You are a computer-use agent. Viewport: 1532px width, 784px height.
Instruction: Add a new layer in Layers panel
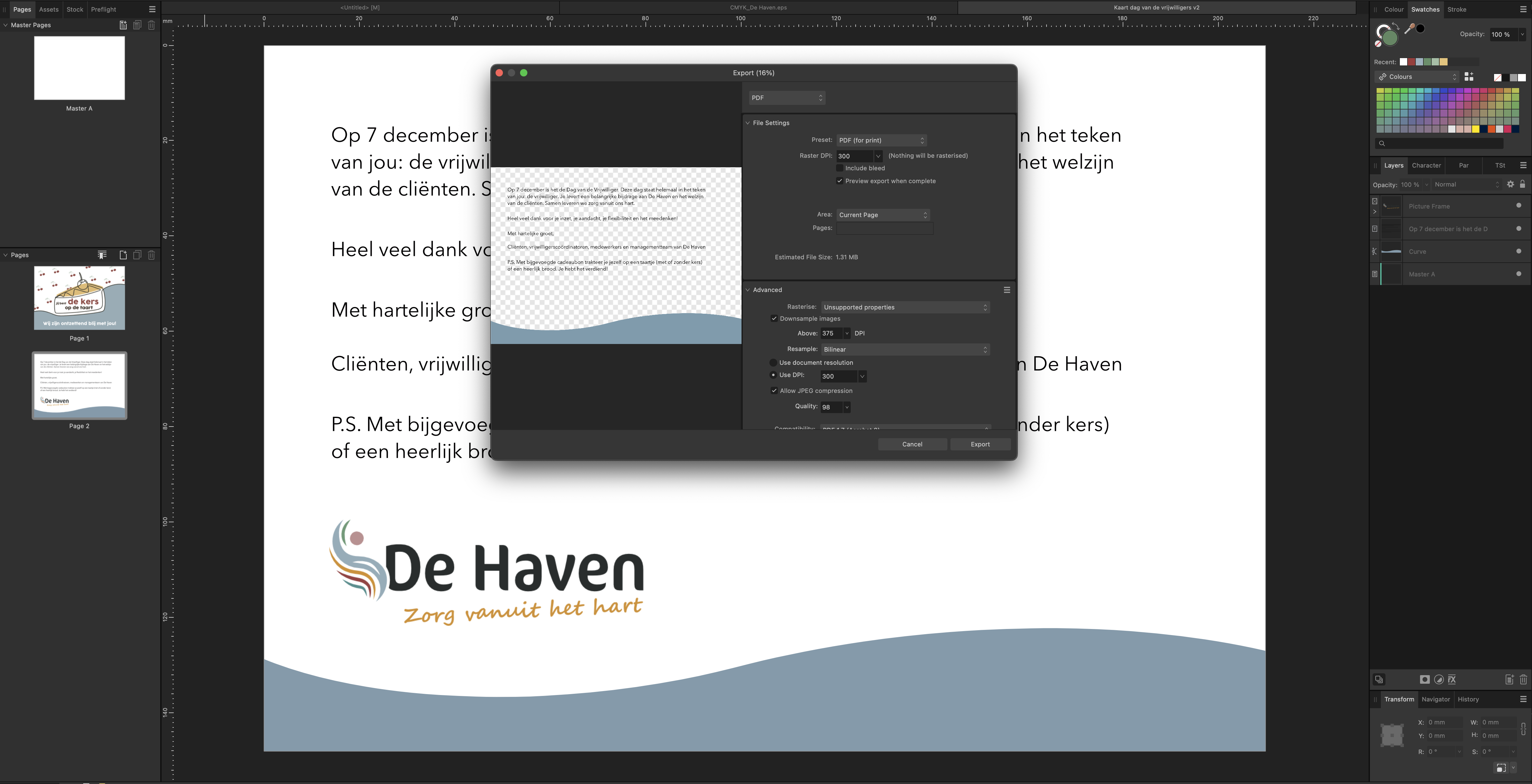(1509, 679)
